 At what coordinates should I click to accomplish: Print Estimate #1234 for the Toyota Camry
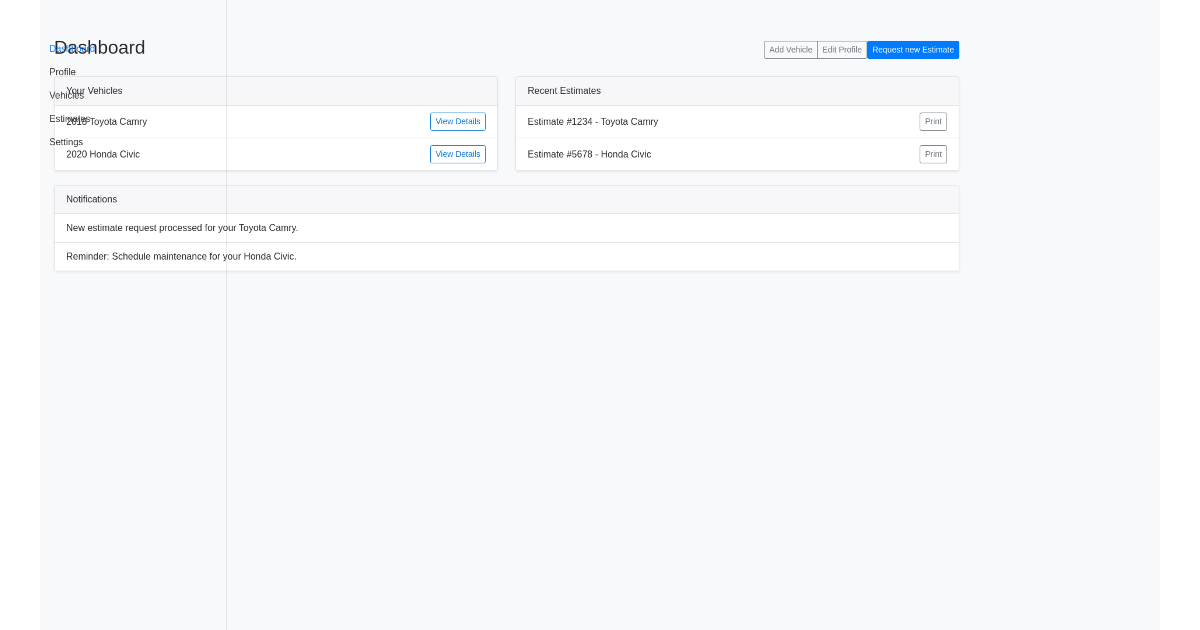tap(933, 121)
